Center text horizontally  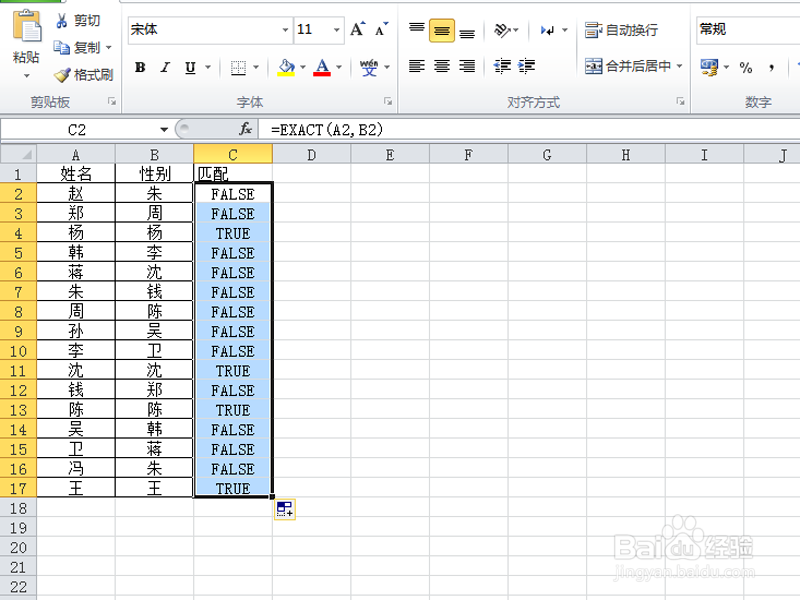click(x=442, y=66)
